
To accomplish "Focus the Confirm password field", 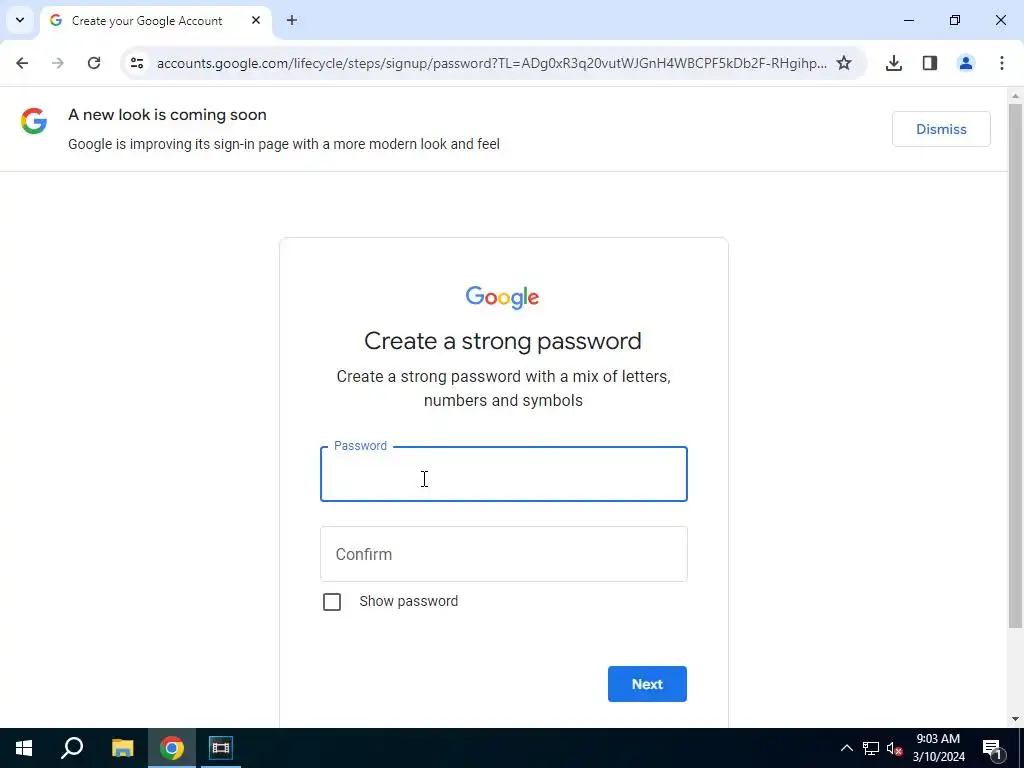I will pyautogui.click(x=504, y=554).
